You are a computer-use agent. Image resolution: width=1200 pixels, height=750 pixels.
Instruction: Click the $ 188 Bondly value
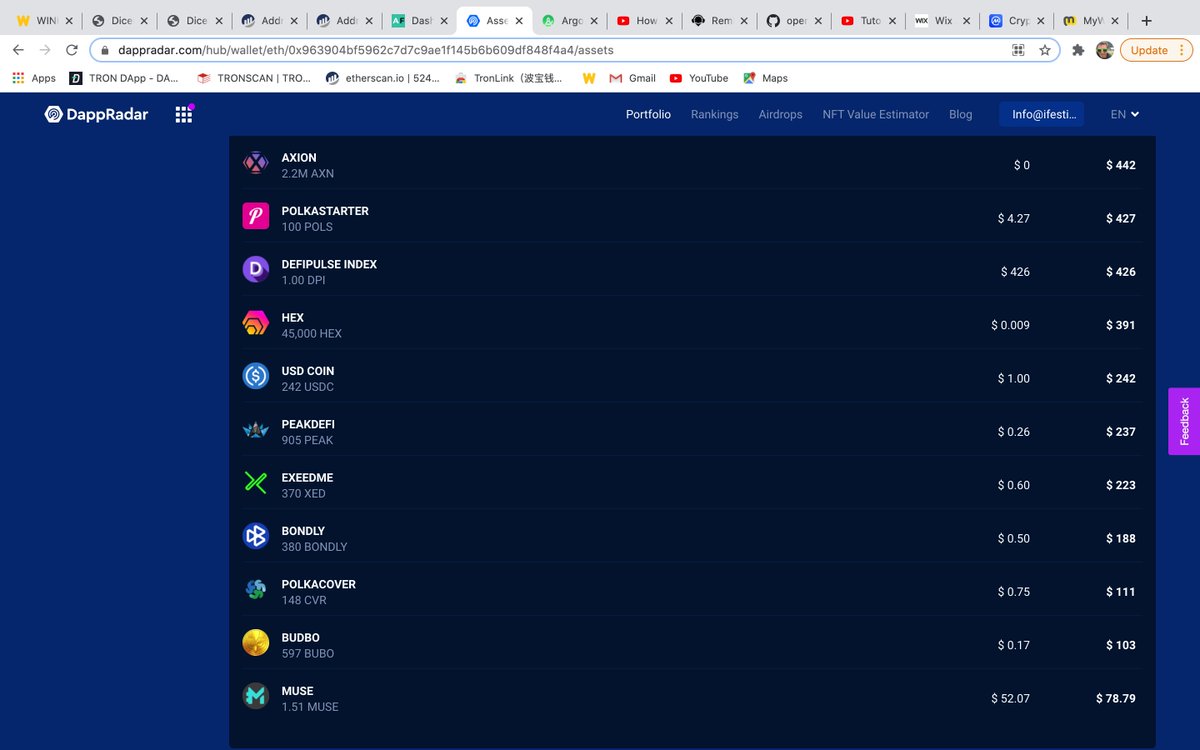tap(1121, 538)
